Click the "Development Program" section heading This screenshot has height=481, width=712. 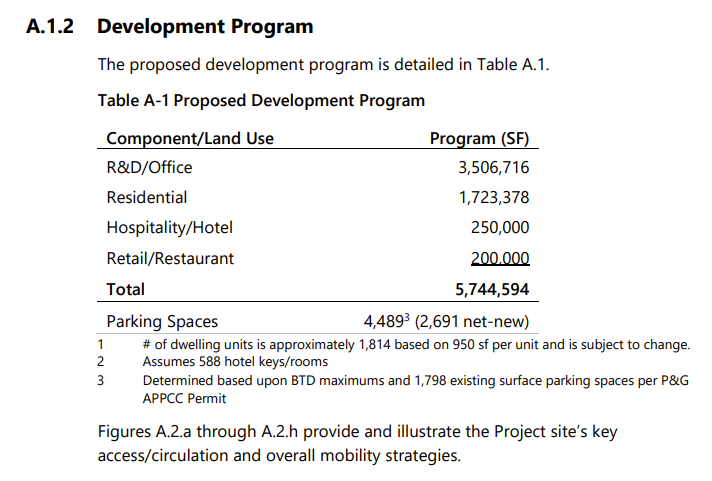coord(205,27)
